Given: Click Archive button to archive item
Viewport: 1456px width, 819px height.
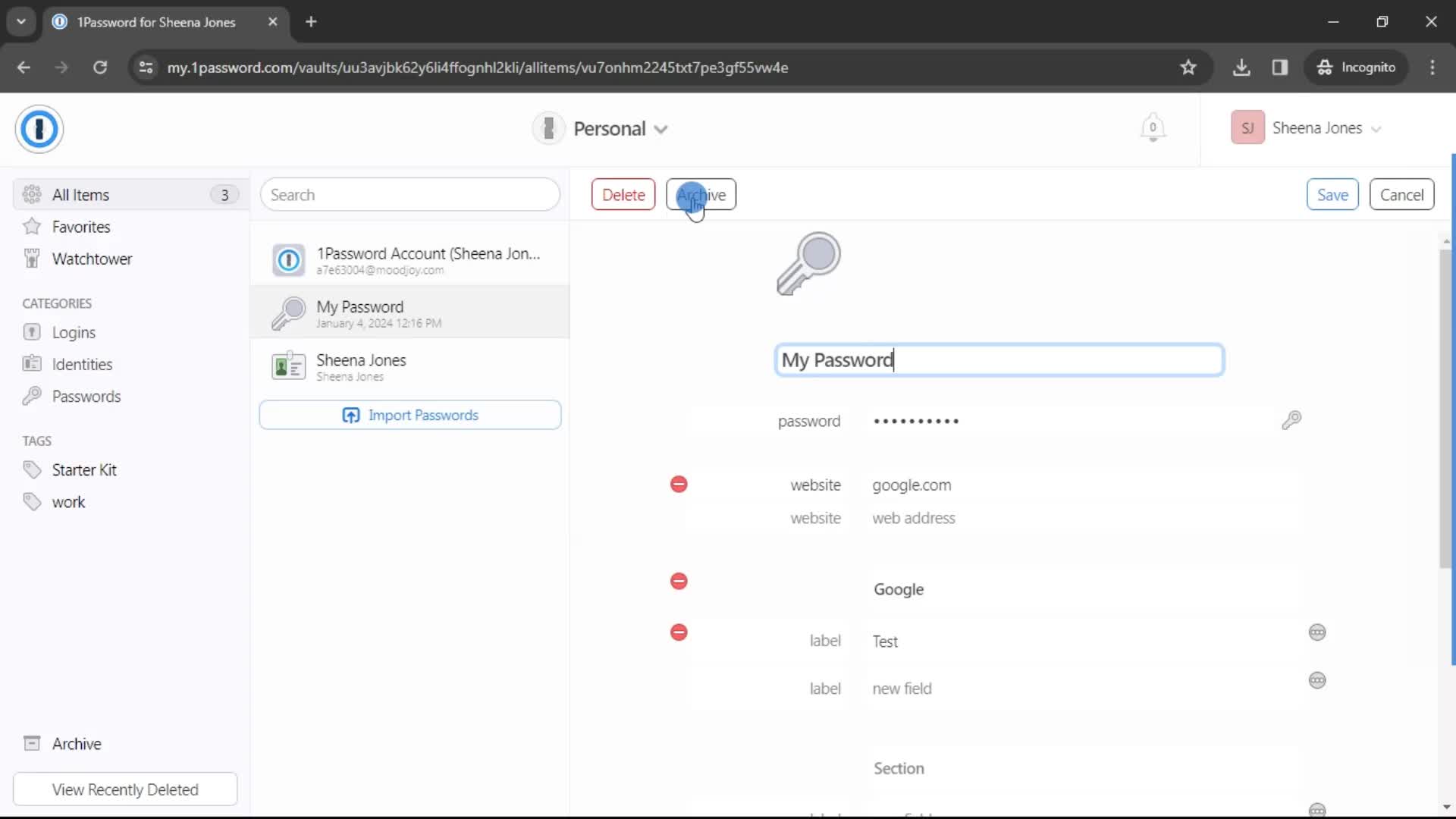Looking at the screenshot, I should 701,195.
